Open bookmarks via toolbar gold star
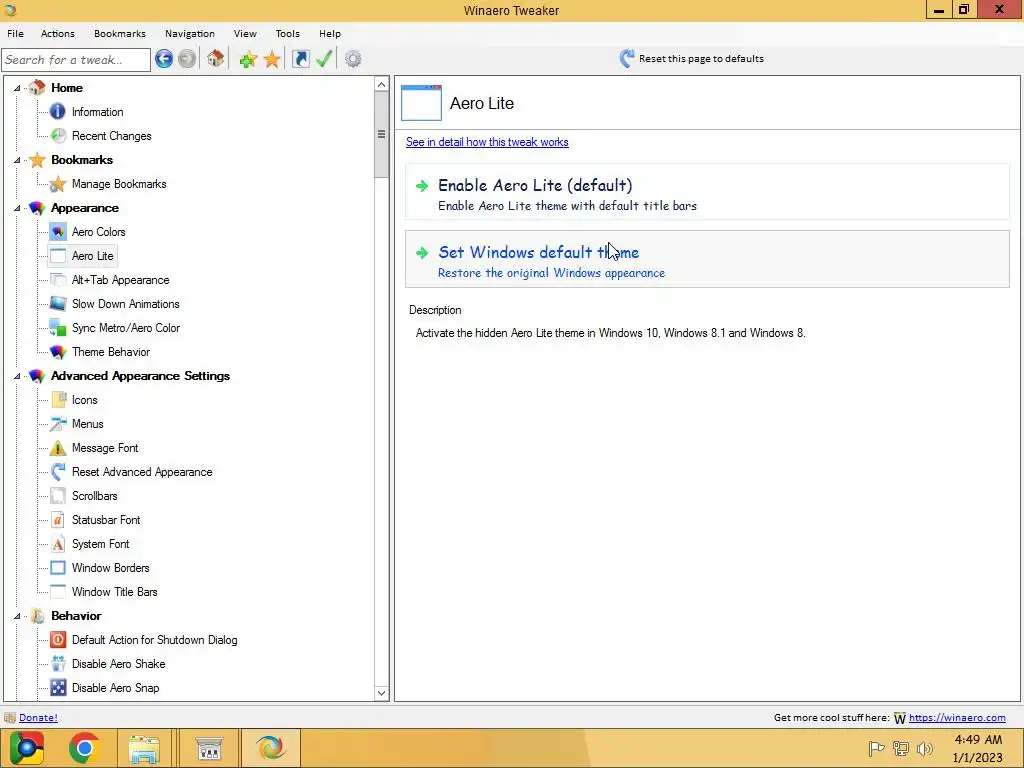The image size is (1024, 768). point(272,59)
